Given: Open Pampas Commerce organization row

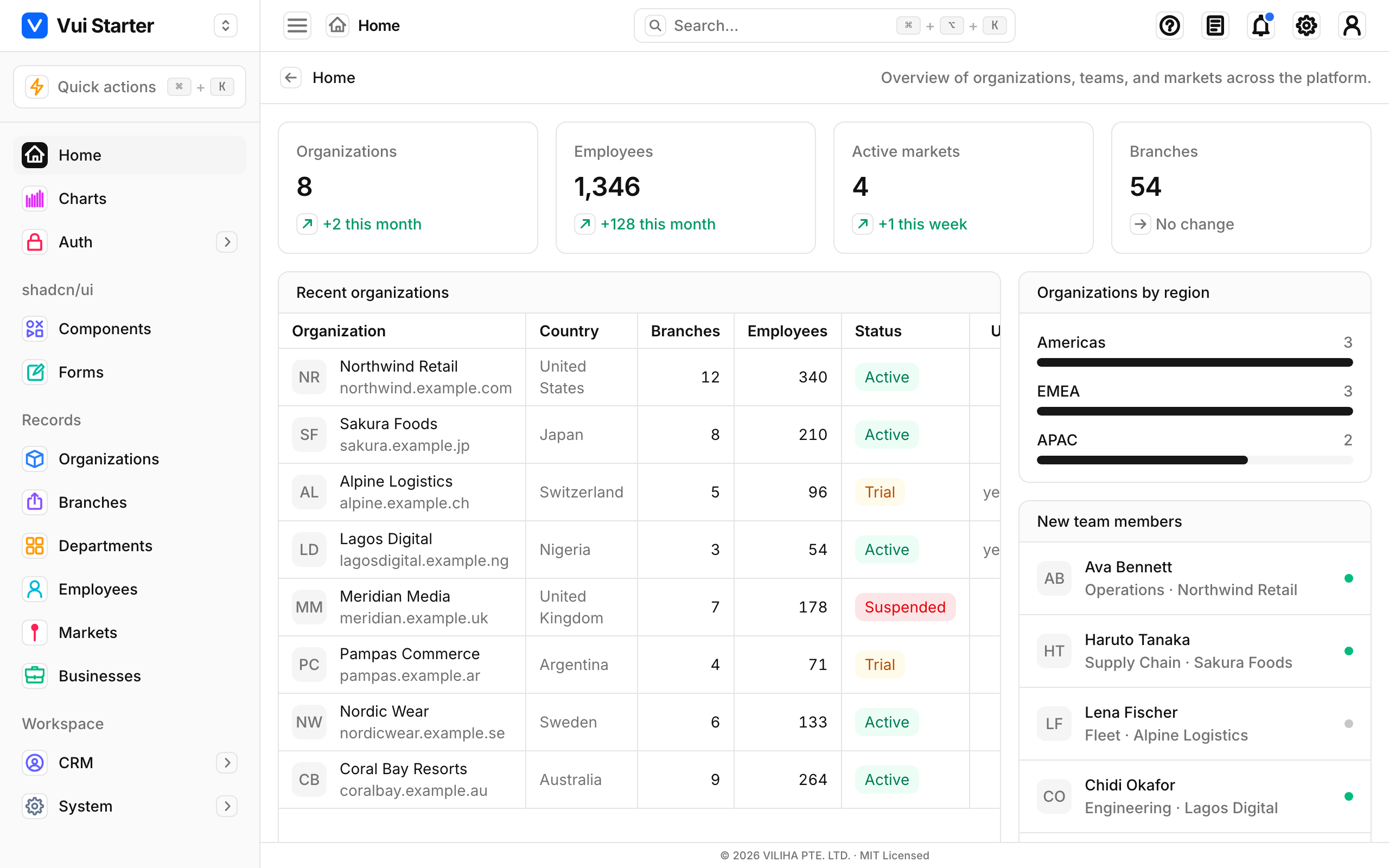Looking at the screenshot, I should (639, 665).
